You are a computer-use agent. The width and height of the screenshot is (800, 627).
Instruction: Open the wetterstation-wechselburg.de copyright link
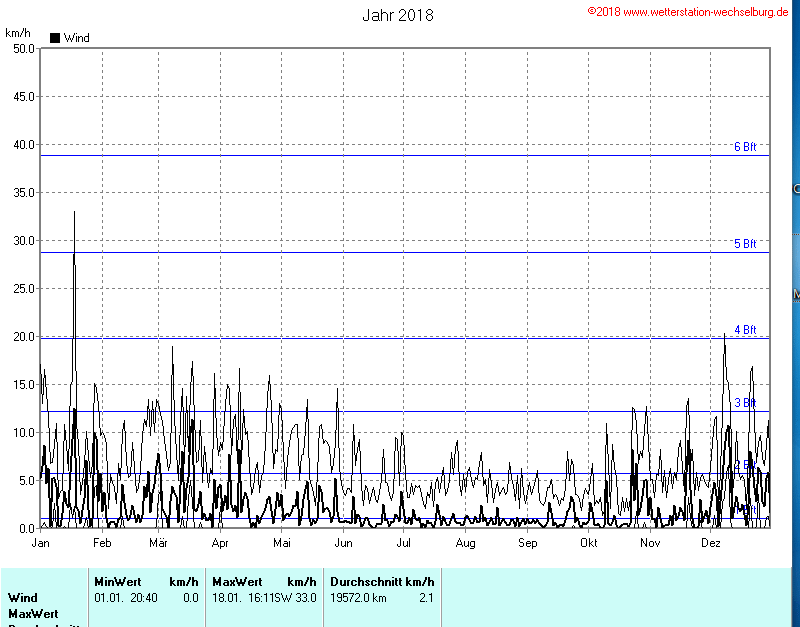[688, 12]
